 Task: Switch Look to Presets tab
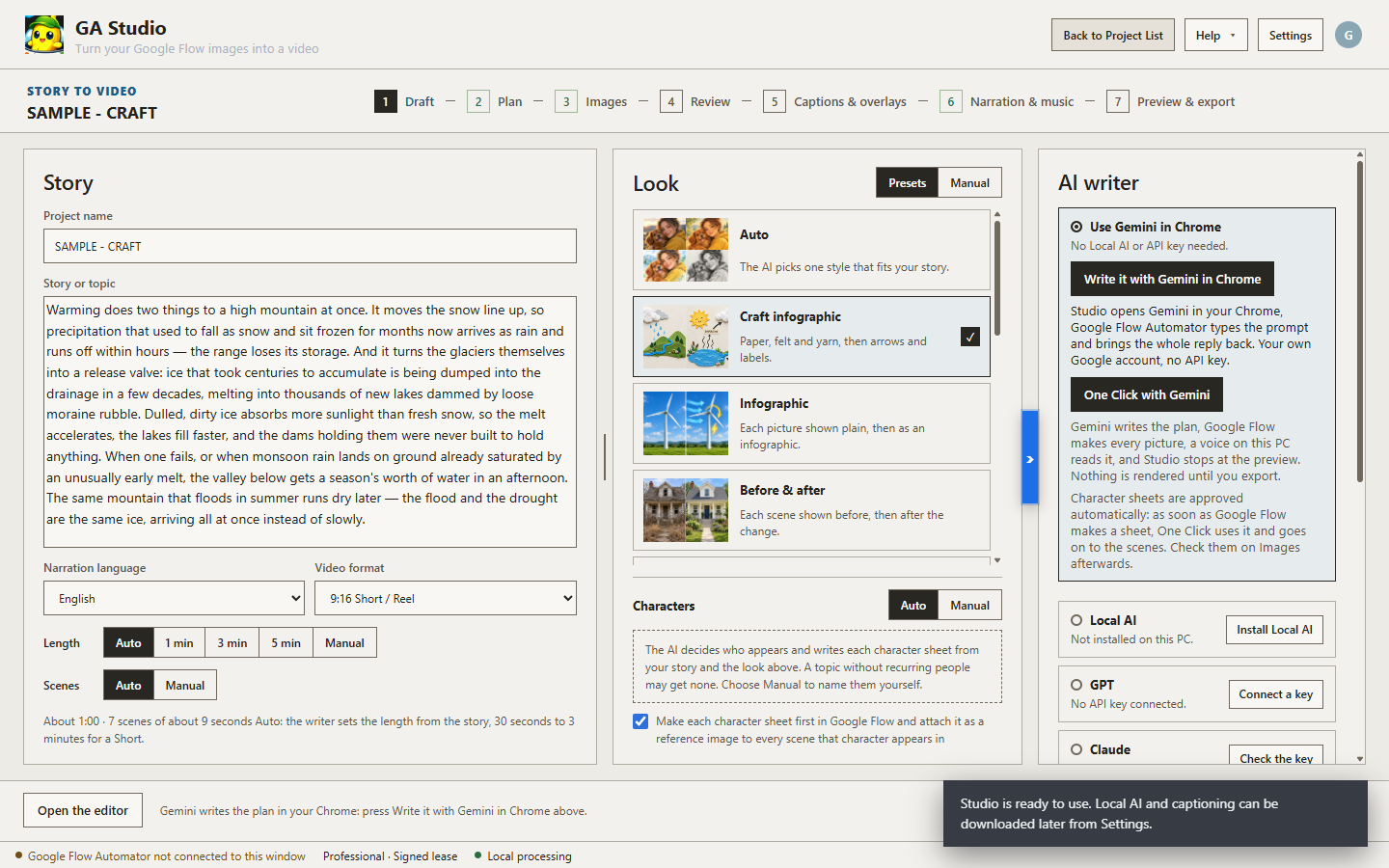click(907, 182)
